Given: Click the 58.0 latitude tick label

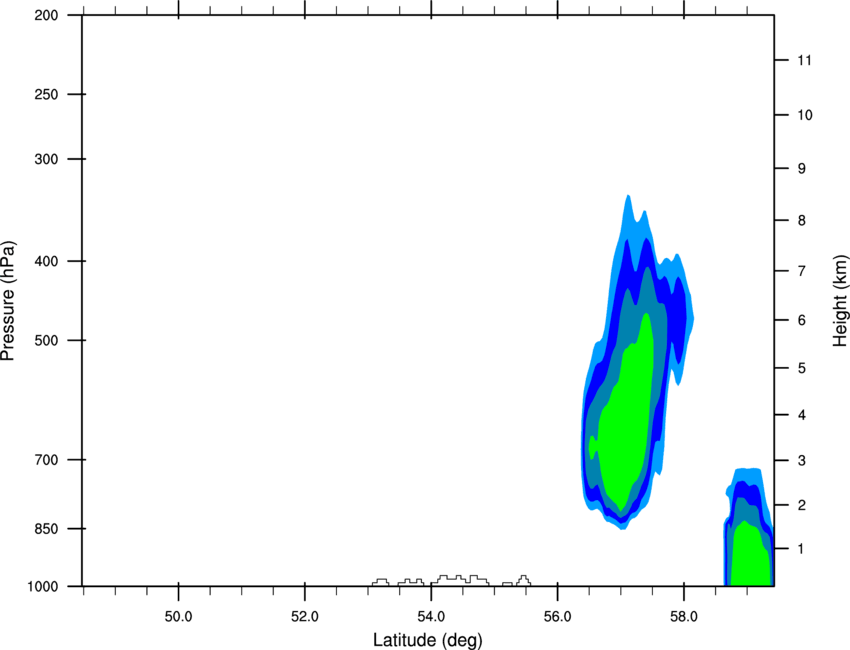Looking at the screenshot, I should click(x=684, y=617).
